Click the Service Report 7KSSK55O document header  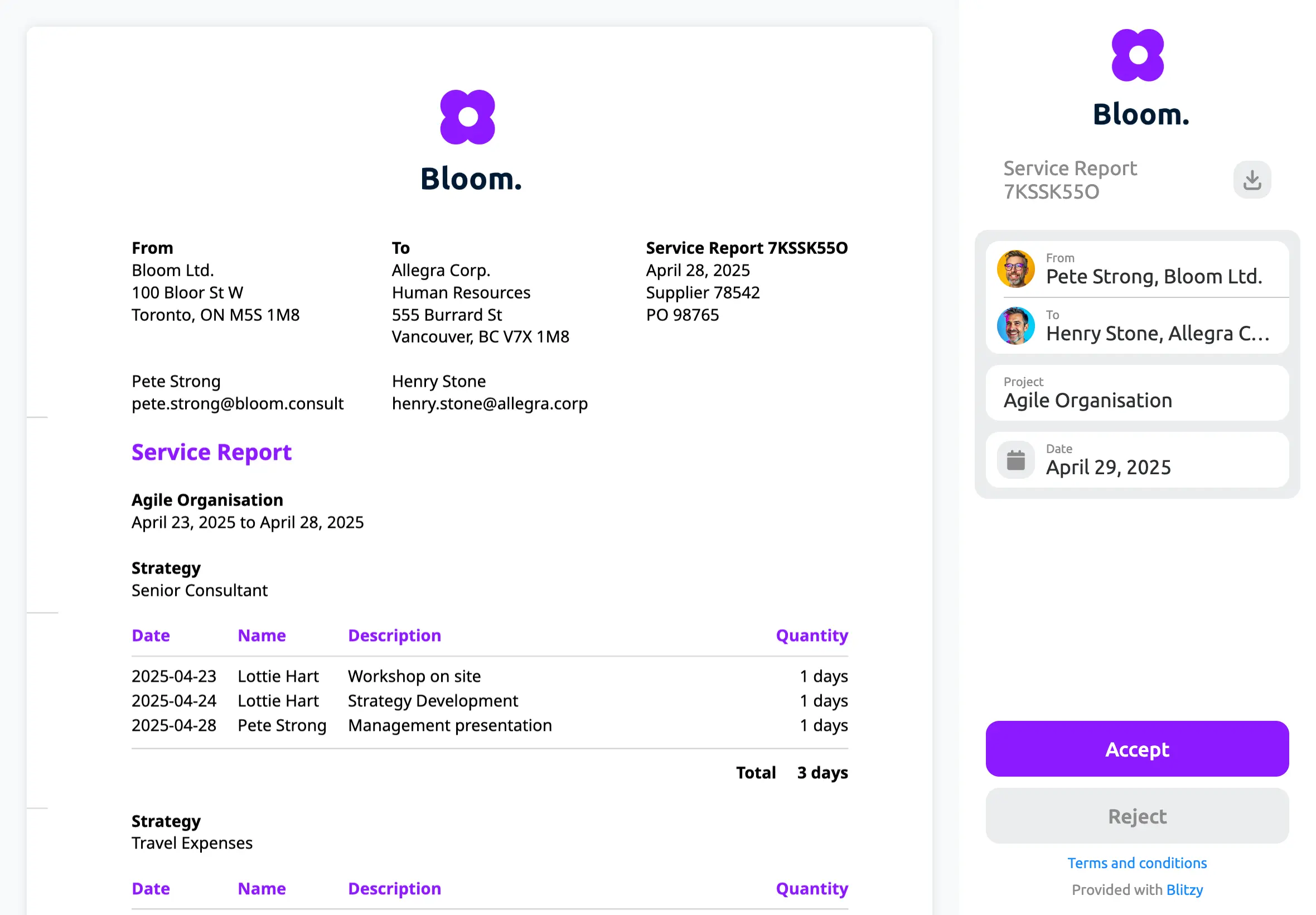coord(747,248)
